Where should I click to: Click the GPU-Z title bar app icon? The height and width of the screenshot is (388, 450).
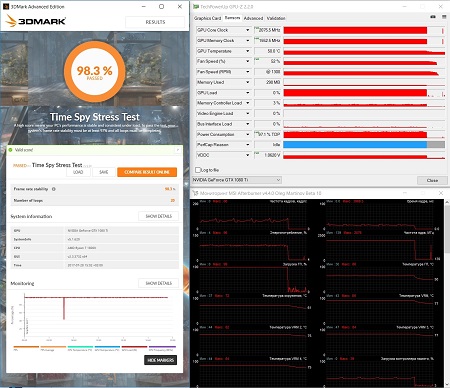196,7
